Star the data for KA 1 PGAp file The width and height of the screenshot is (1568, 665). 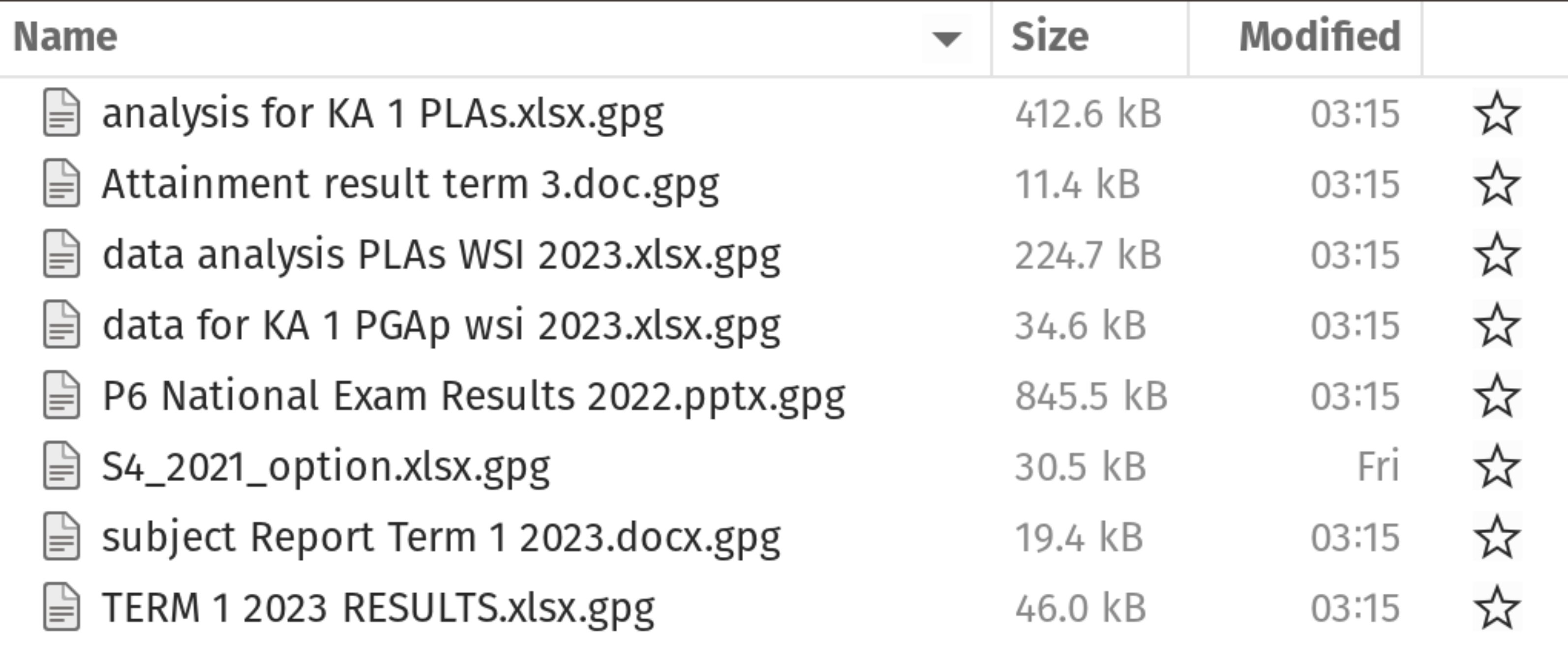pos(1497,325)
